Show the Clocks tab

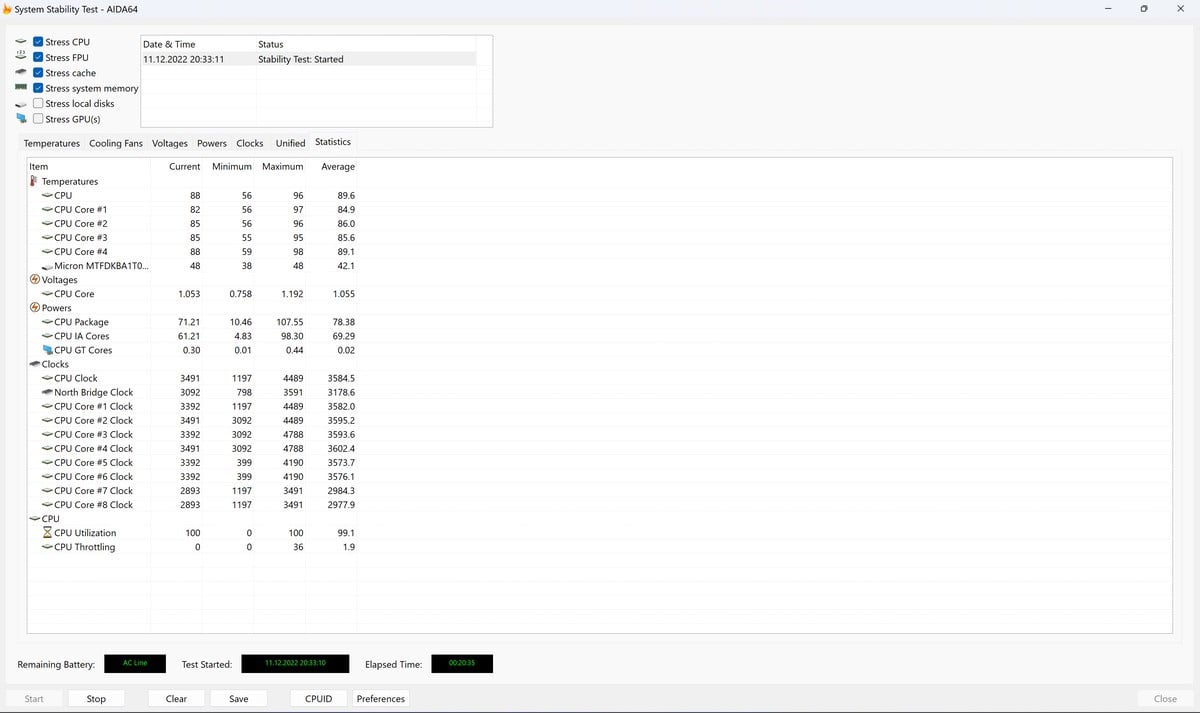point(250,143)
